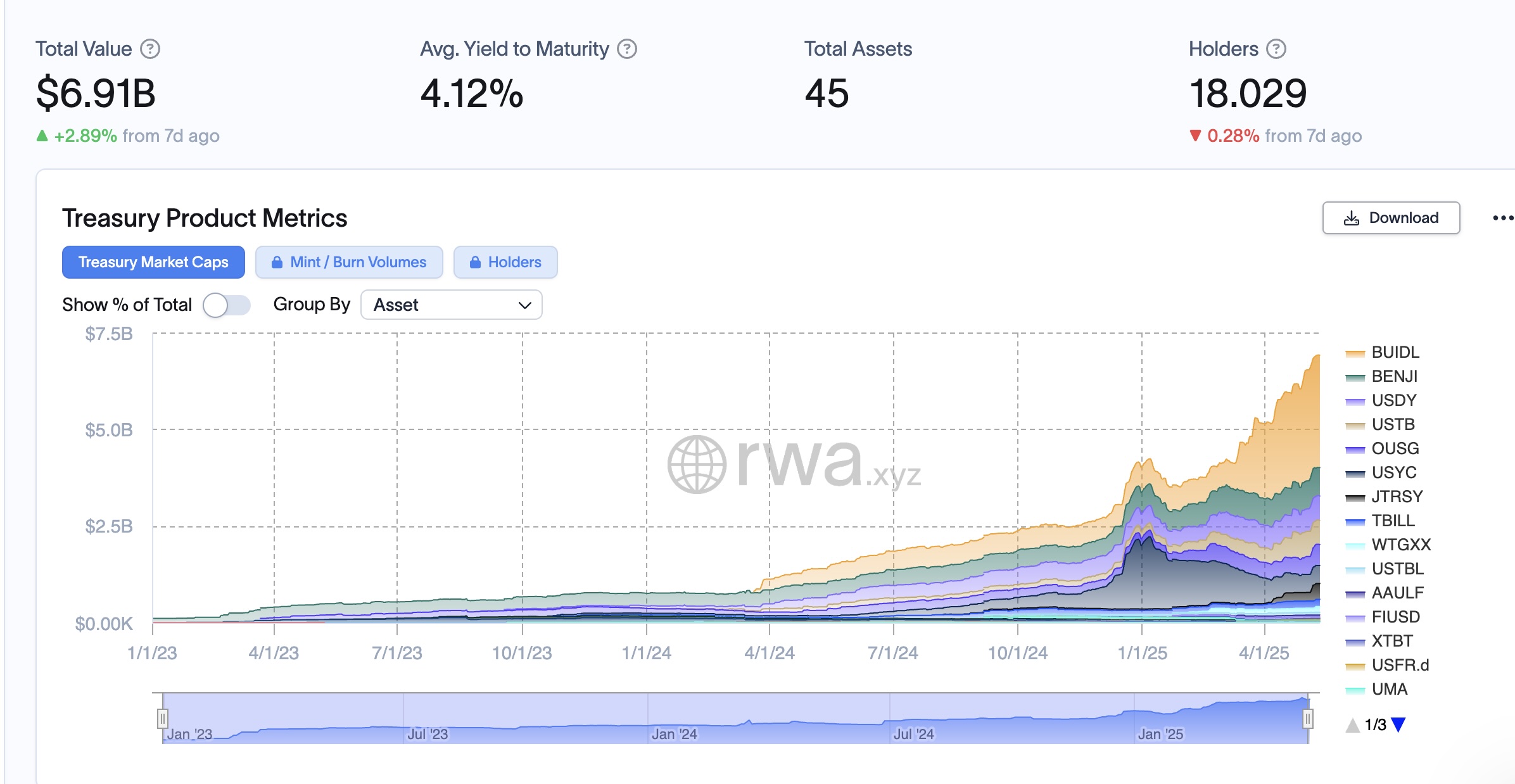Image resolution: width=1515 pixels, height=784 pixels.
Task: Toggle Show % of Total switch
Action: tap(226, 305)
